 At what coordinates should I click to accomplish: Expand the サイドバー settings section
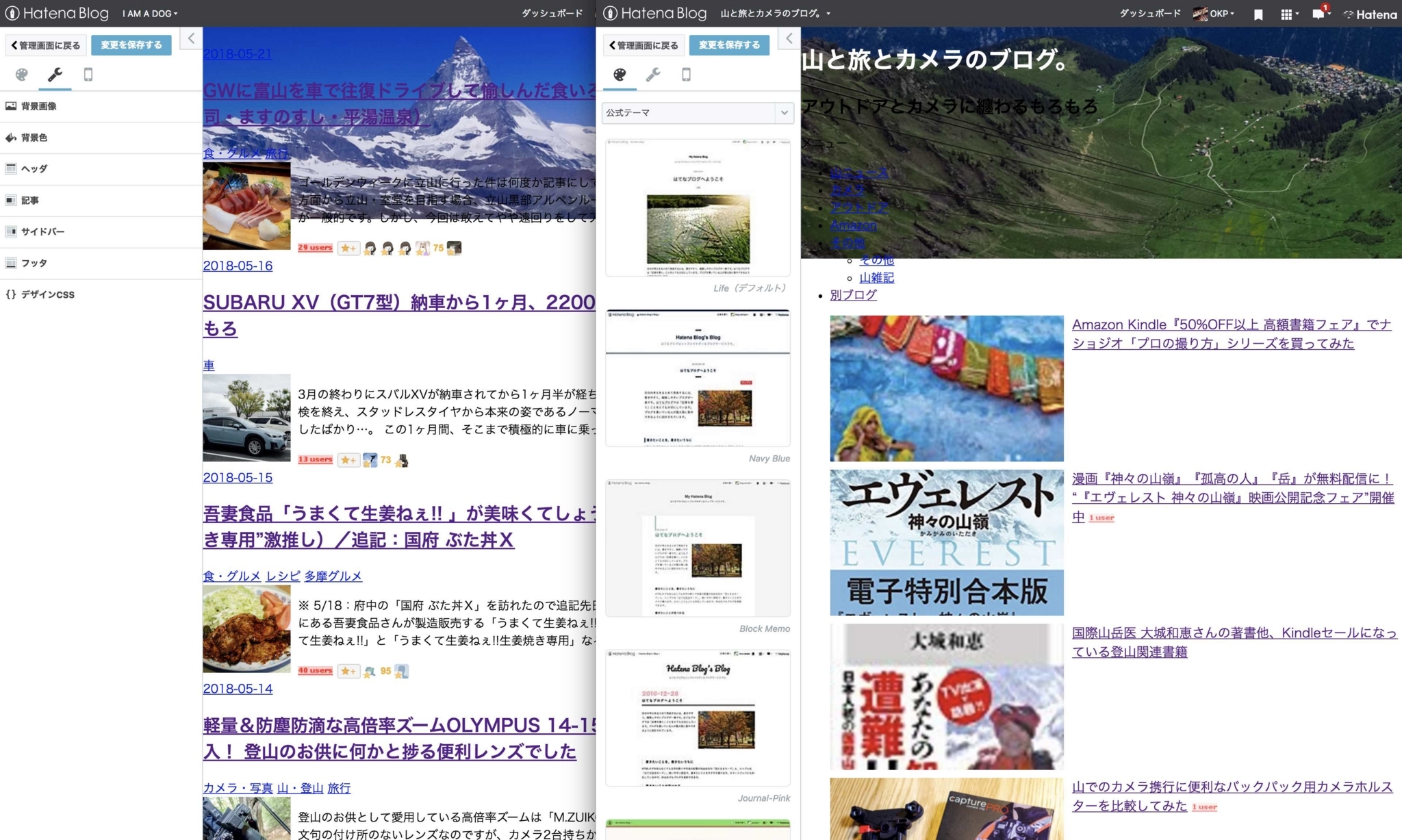point(101,231)
